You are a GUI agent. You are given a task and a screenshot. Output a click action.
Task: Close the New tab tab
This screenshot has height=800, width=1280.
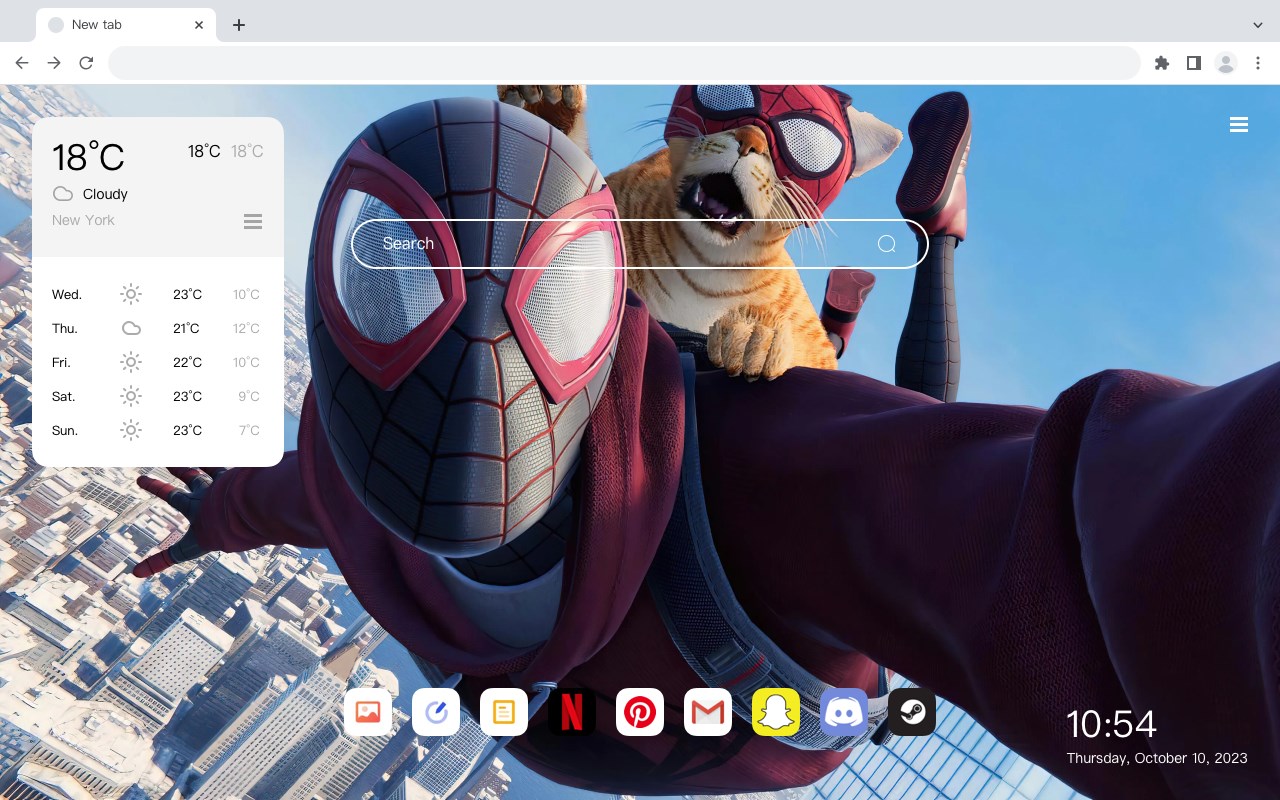pos(200,25)
